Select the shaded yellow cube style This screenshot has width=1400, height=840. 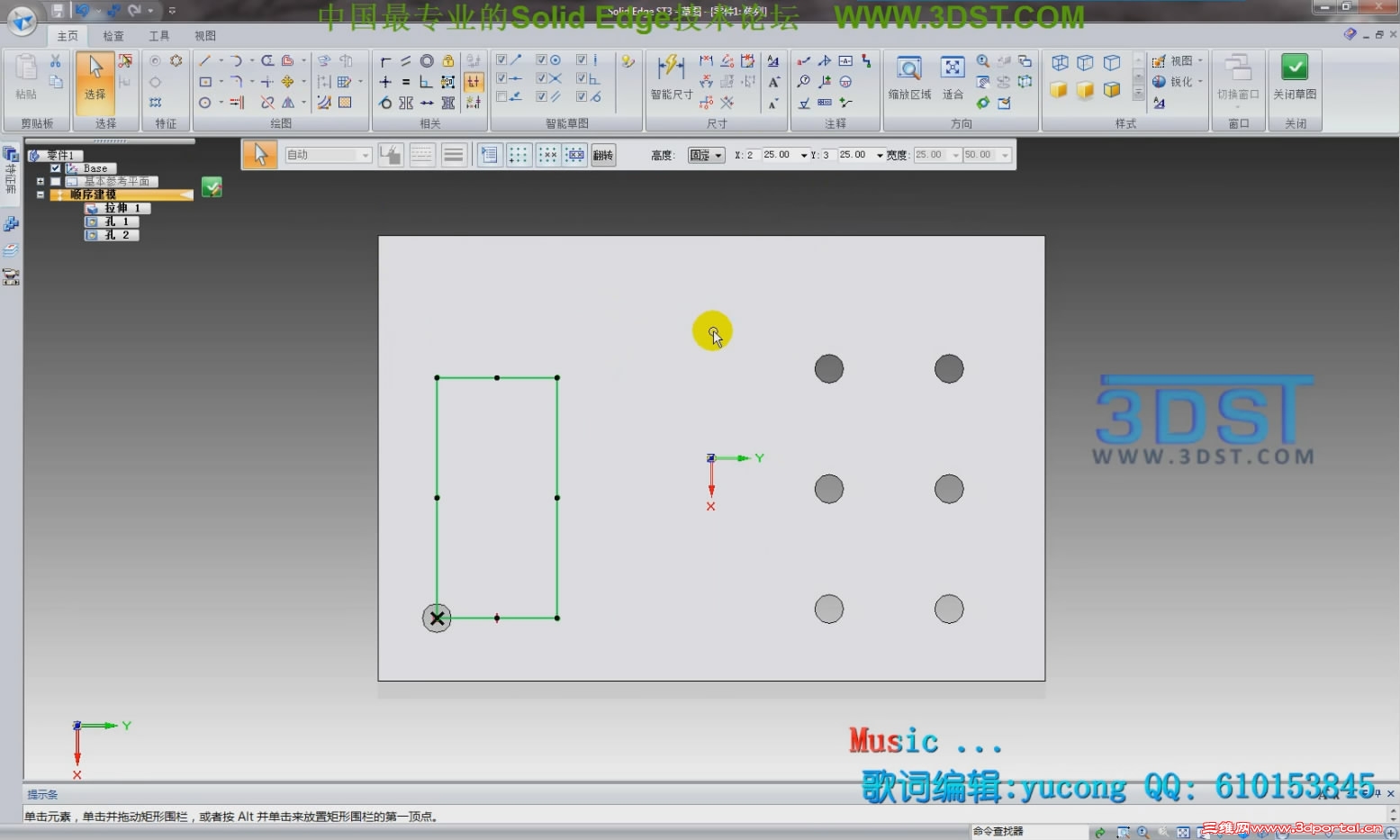(1061, 90)
